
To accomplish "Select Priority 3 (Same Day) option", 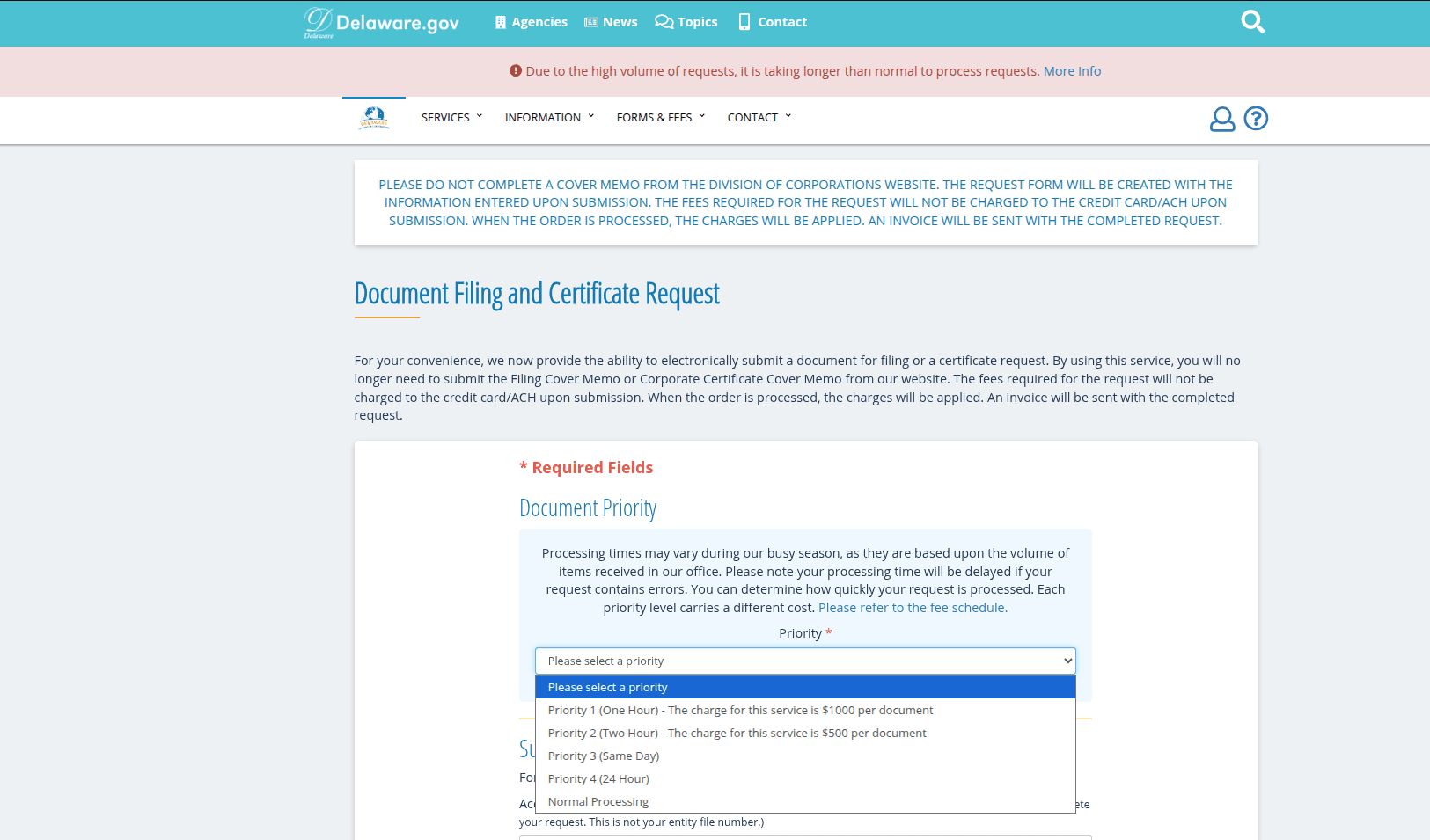I will (x=805, y=756).
